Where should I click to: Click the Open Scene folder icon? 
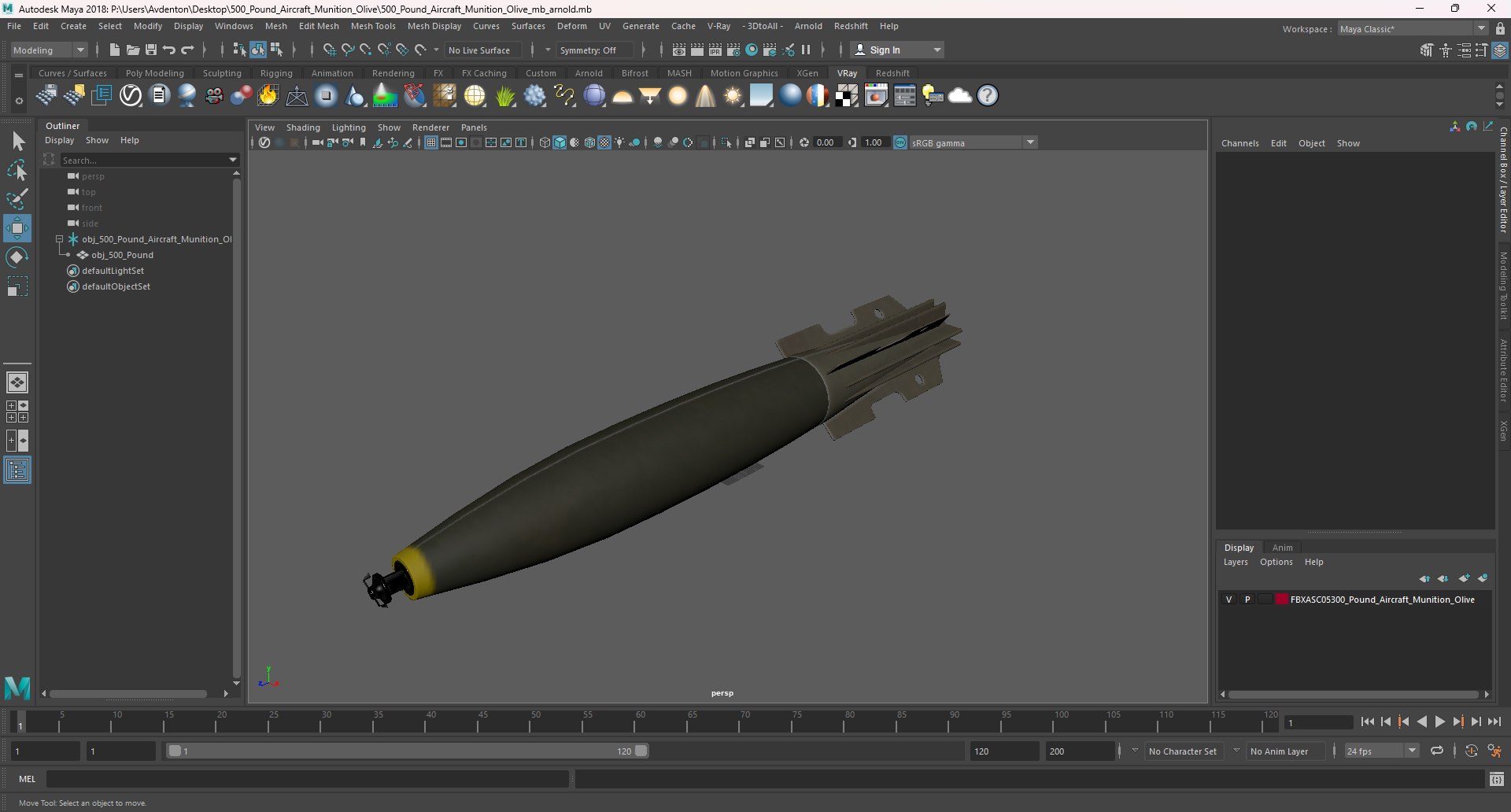pos(133,50)
